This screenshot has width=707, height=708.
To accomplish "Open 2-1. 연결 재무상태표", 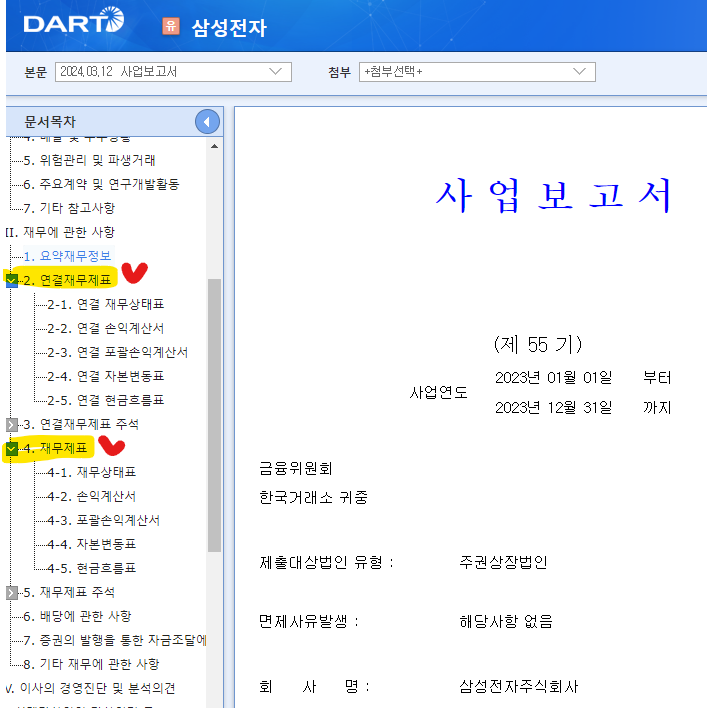I will [x=106, y=304].
